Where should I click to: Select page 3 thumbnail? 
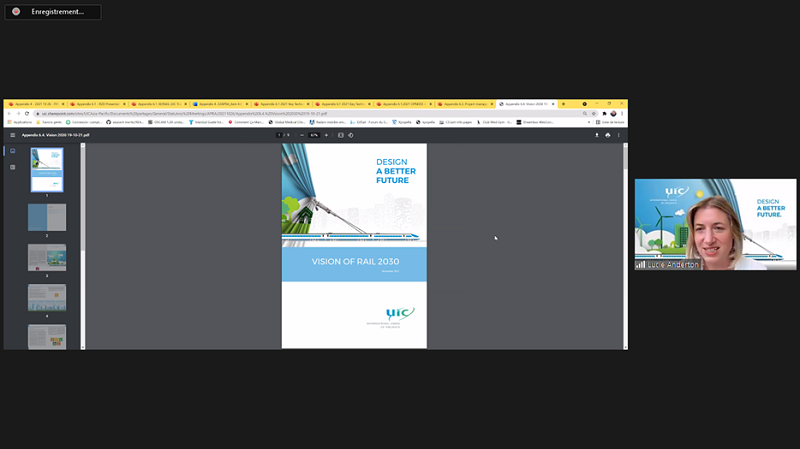(47, 257)
